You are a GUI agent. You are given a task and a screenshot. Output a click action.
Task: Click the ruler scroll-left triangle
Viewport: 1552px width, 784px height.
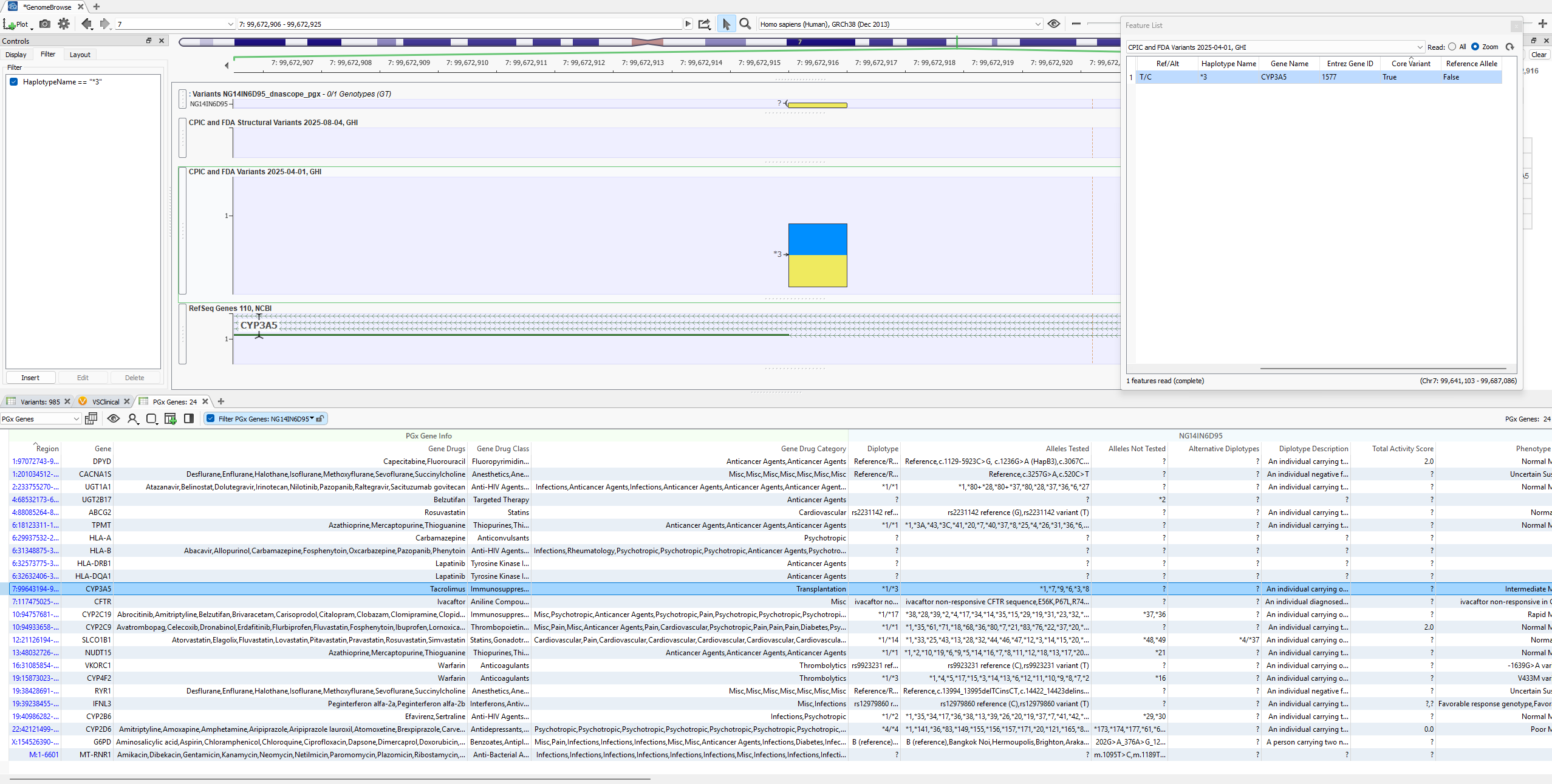[x=227, y=65]
